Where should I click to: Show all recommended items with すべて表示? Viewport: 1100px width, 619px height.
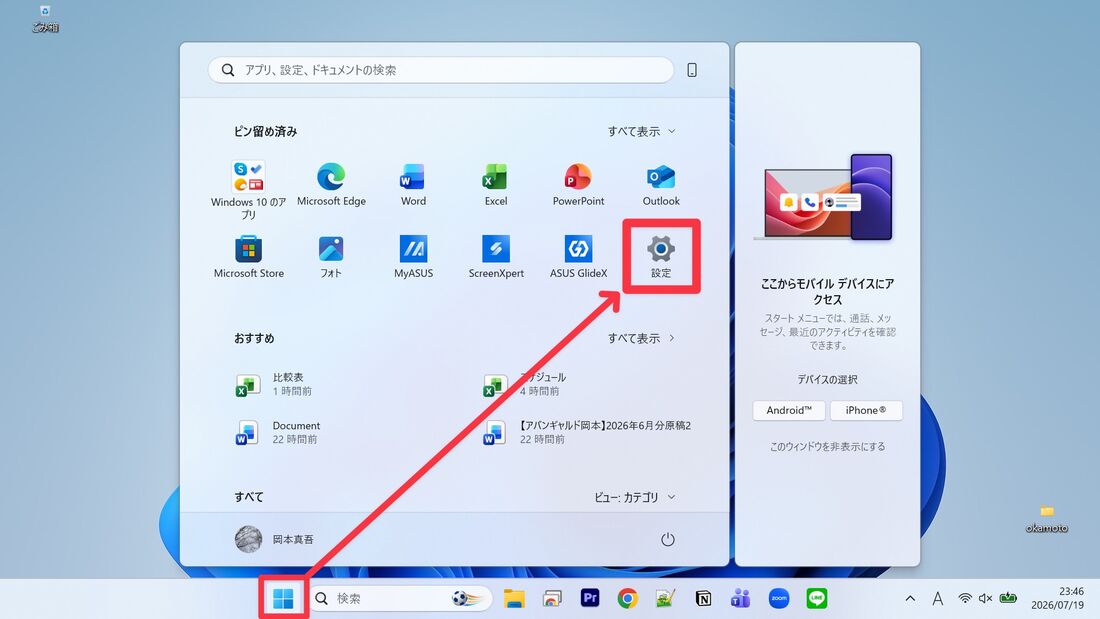coord(641,338)
